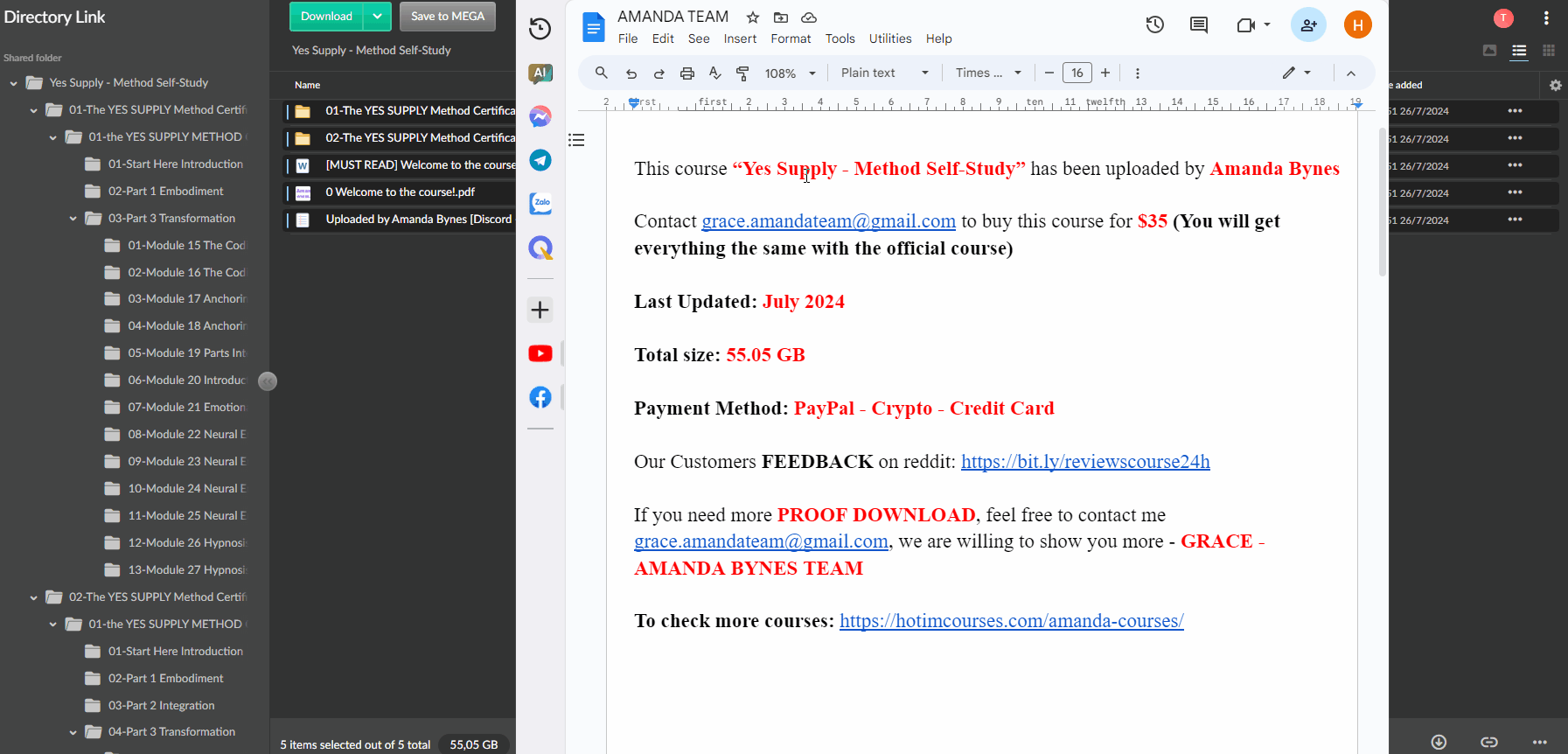Star the AMANDA TEAM document
This screenshot has width=1568, height=754.
click(752, 17)
